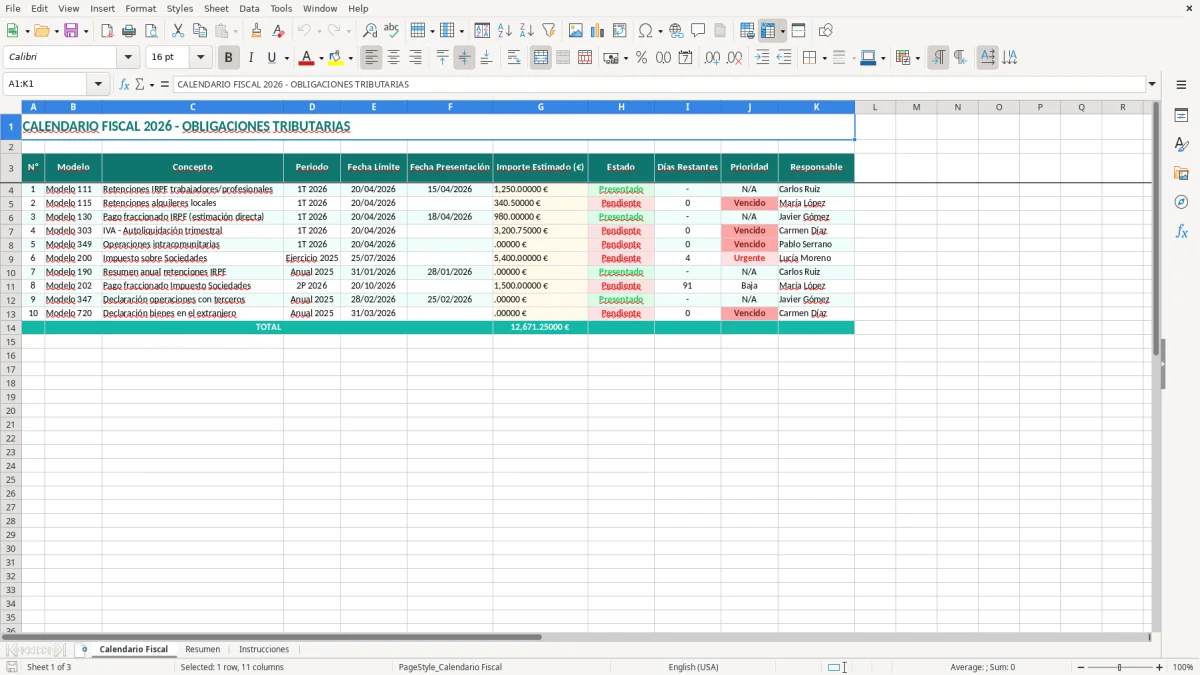1200x675 pixels.
Task: Sort ascending A to Z
Action: click(x=505, y=31)
